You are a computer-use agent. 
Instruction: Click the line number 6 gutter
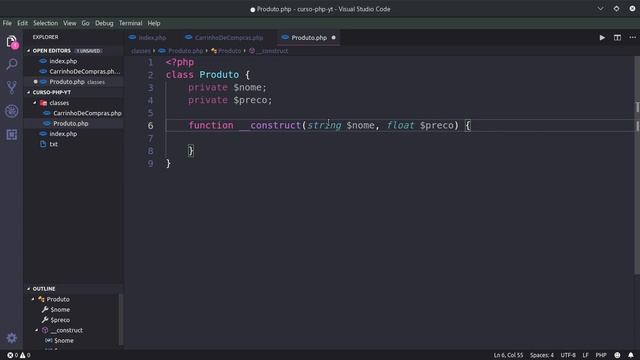click(x=151, y=125)
